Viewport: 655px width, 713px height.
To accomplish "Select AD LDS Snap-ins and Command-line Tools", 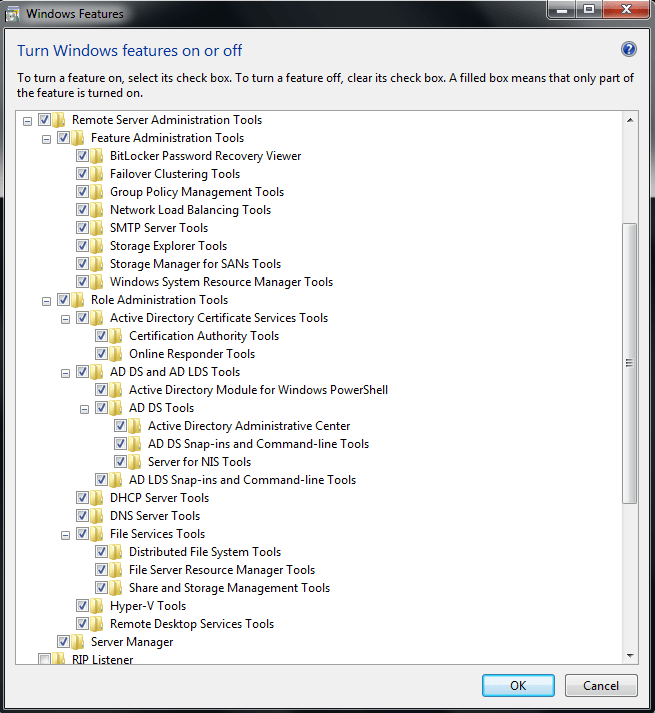I will (x=242, y=480).
